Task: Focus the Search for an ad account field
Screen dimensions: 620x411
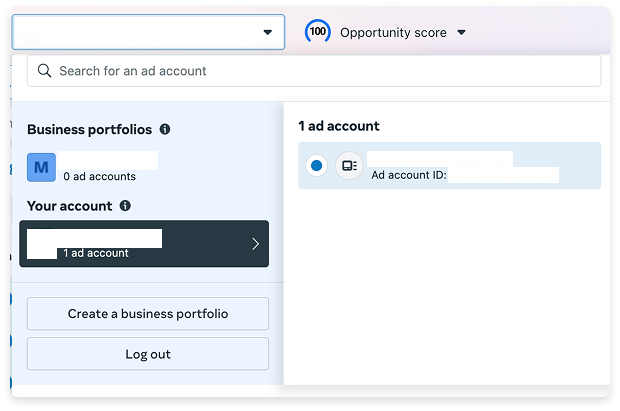Action: (x=314, y=71)
